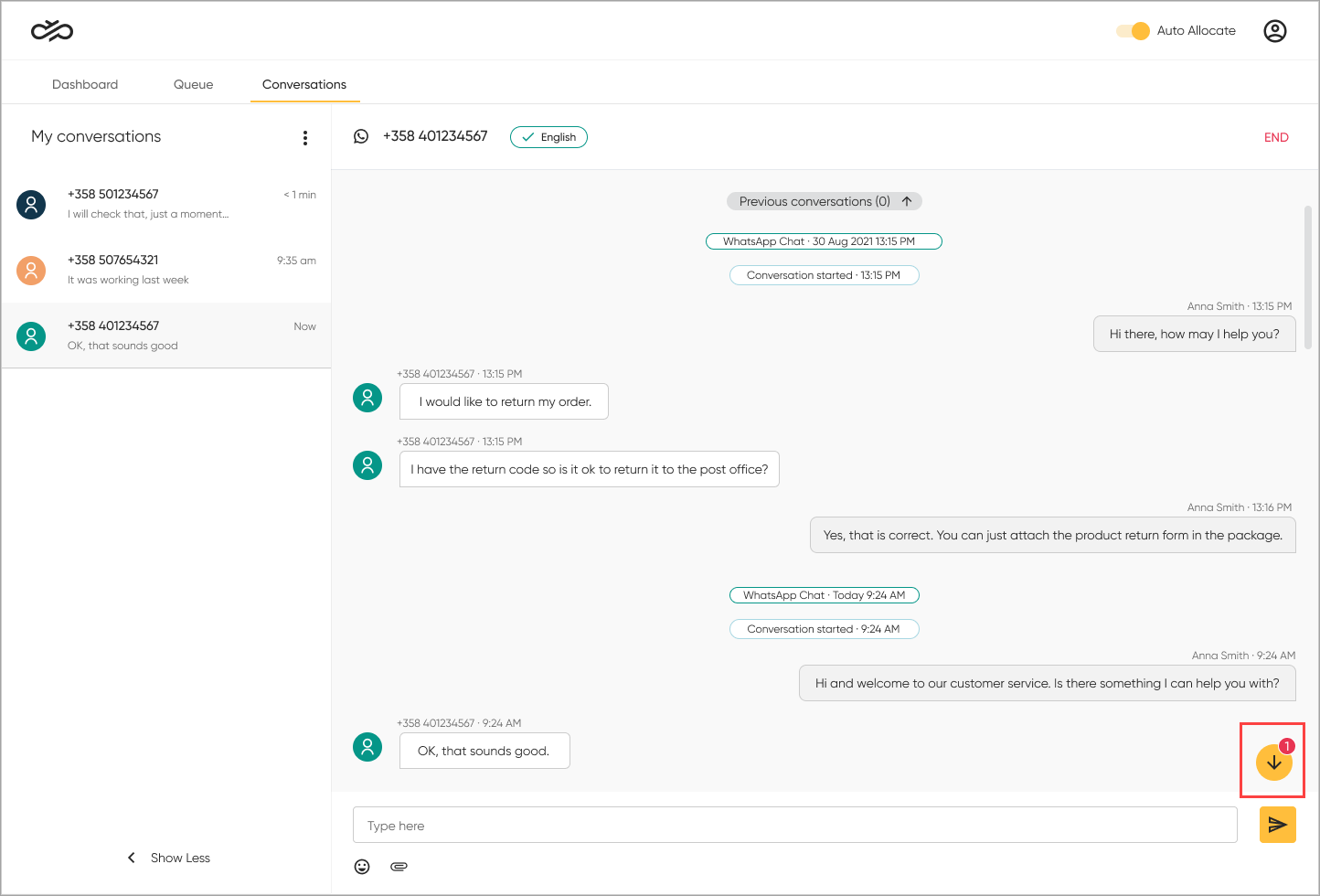The image size is (1320, 896).
Task: Click the infinity logo in the header
Action: pos(52,31)
